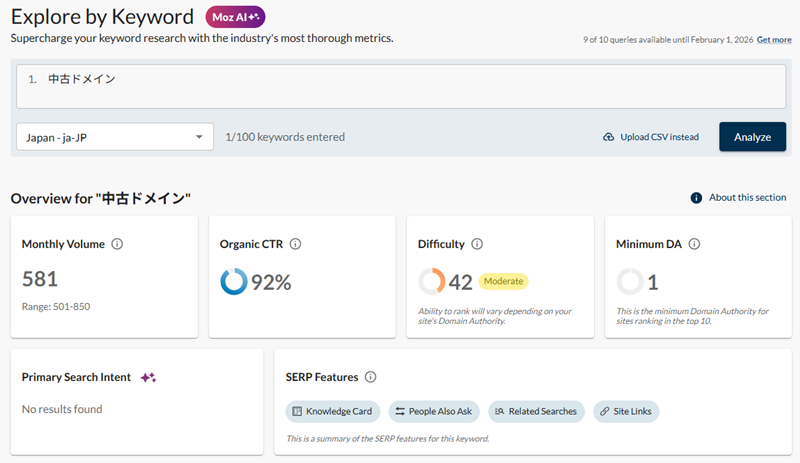Select the Site Links chip
Image resolution: width=800 pixels, height=463 pixels.
click(x=626, y=411)
